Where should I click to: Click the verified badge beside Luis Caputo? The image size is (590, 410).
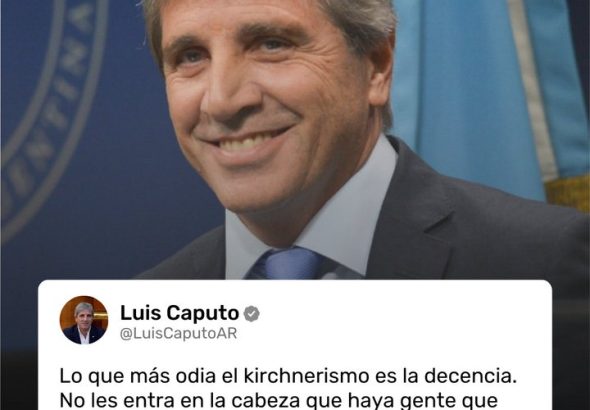coord(251,314)
